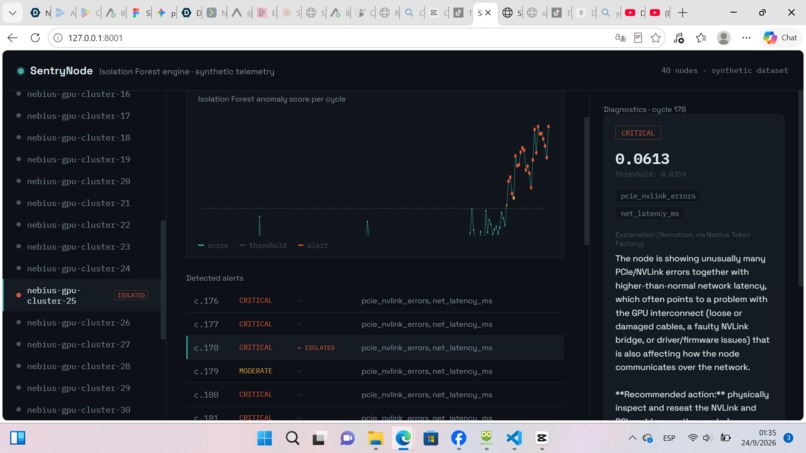This screenshot has height=453, width=806.
Task: Open the tab search dropdown
Action: click(12, 13)
